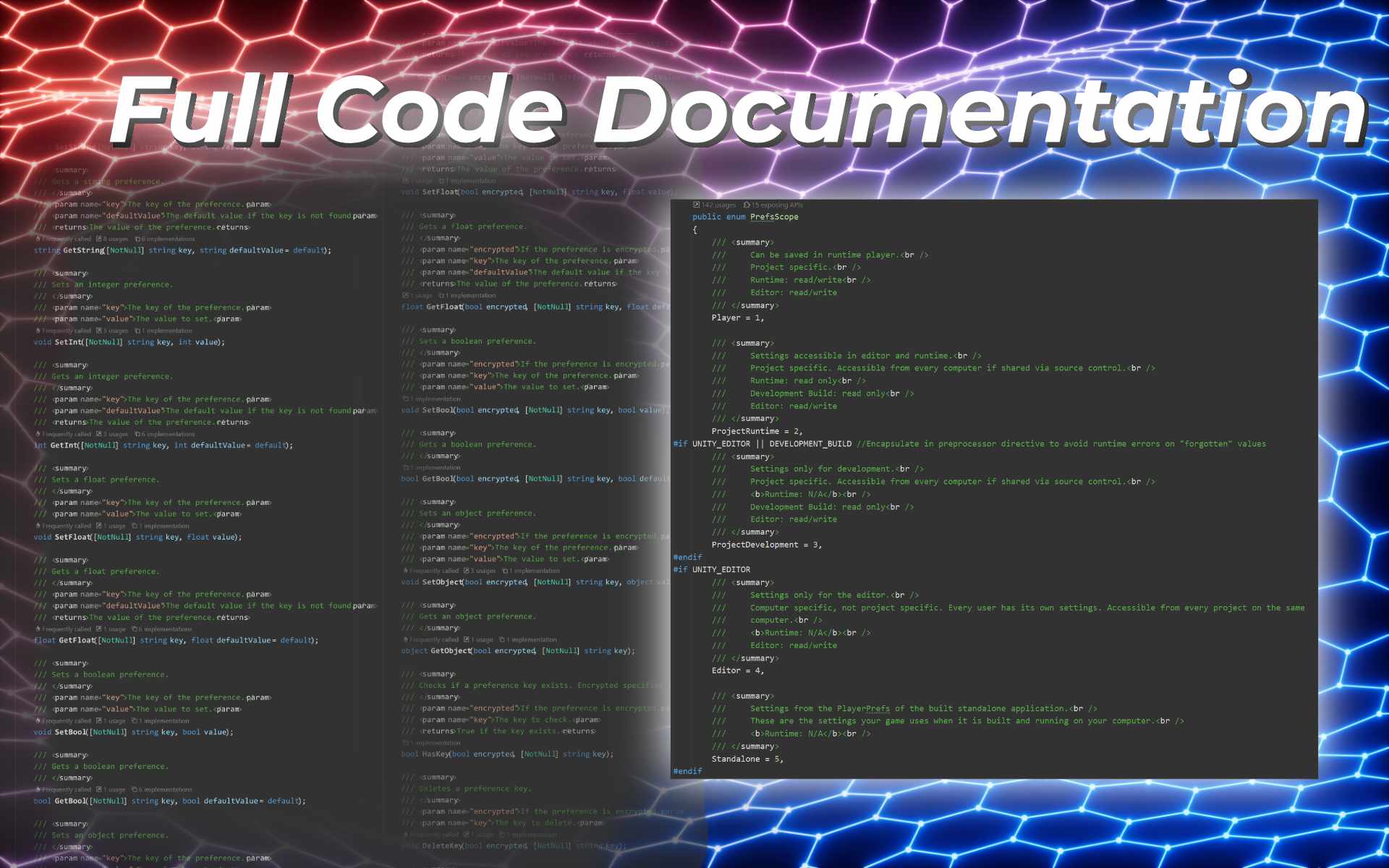Screen dimensions: 1389x868
Task: Click usages icon above PrefsScope enum
Action: coord(696,205)
